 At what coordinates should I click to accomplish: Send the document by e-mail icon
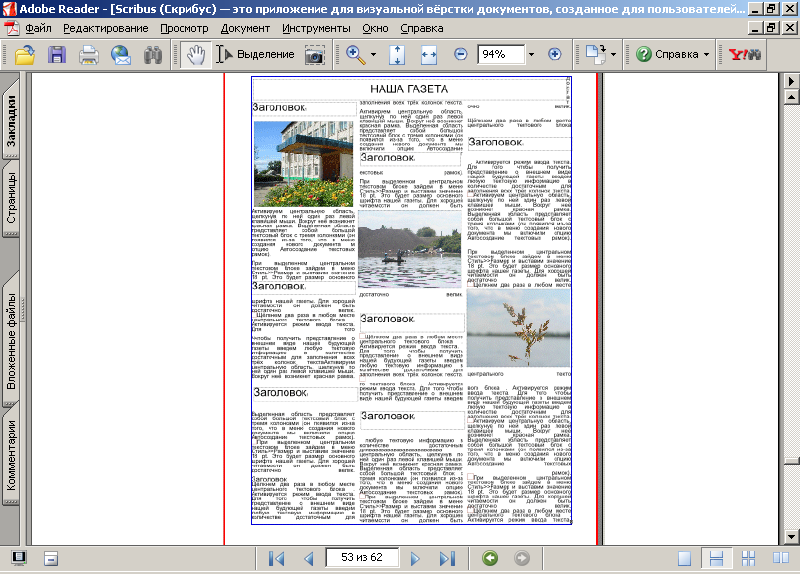click(x=121, y=54)
